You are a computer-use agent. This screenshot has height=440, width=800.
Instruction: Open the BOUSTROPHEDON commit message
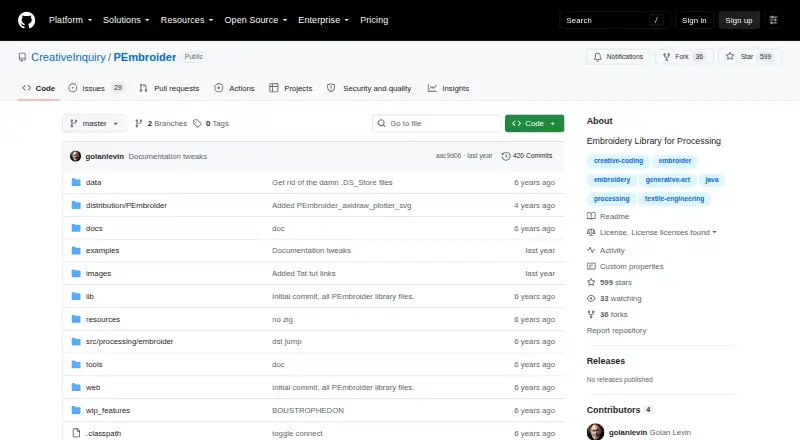tap(308, 410)
